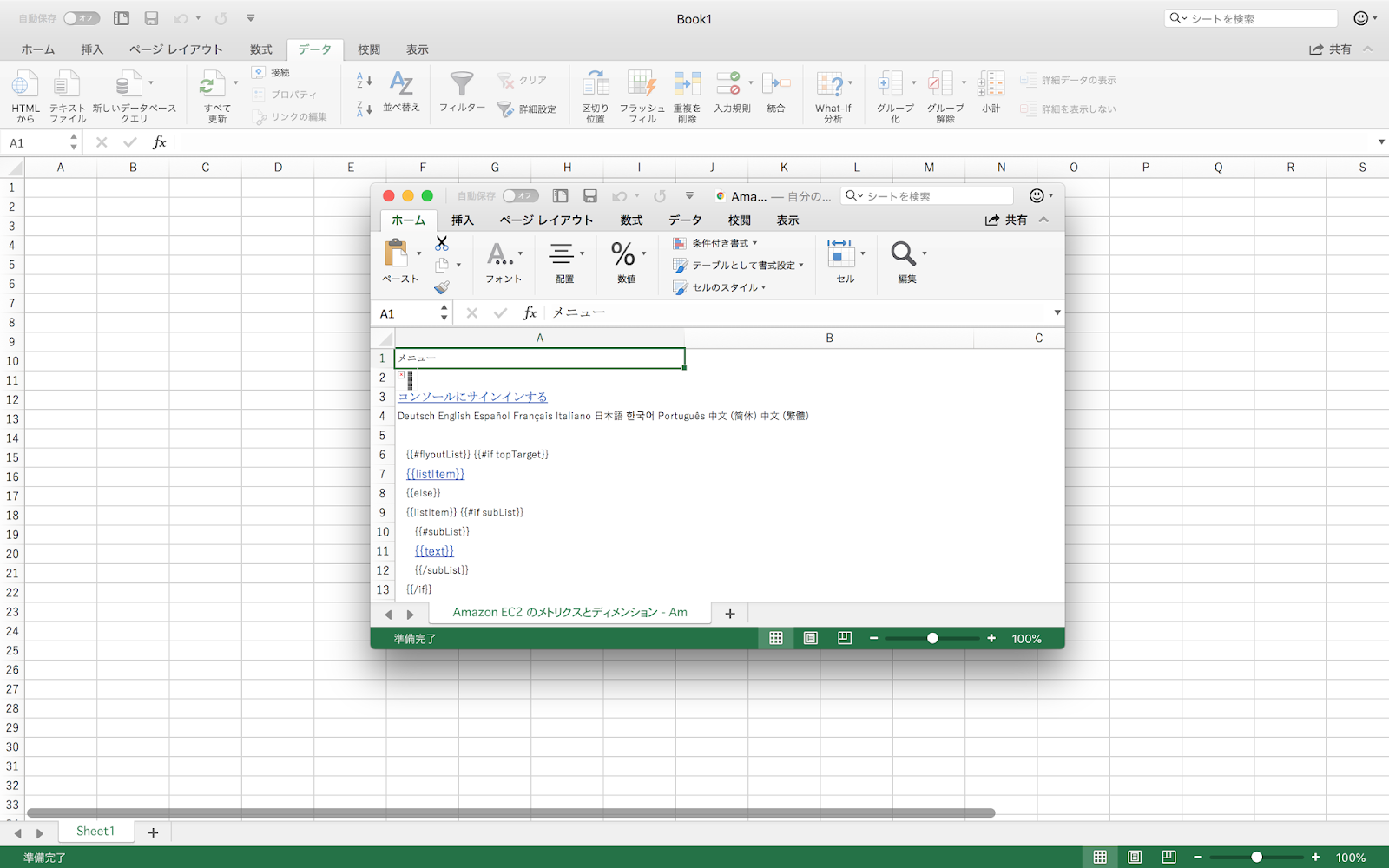Click the 小計 subtotal icon
The width and height of the screenshot is (1389, 868).
coord(991,83)
